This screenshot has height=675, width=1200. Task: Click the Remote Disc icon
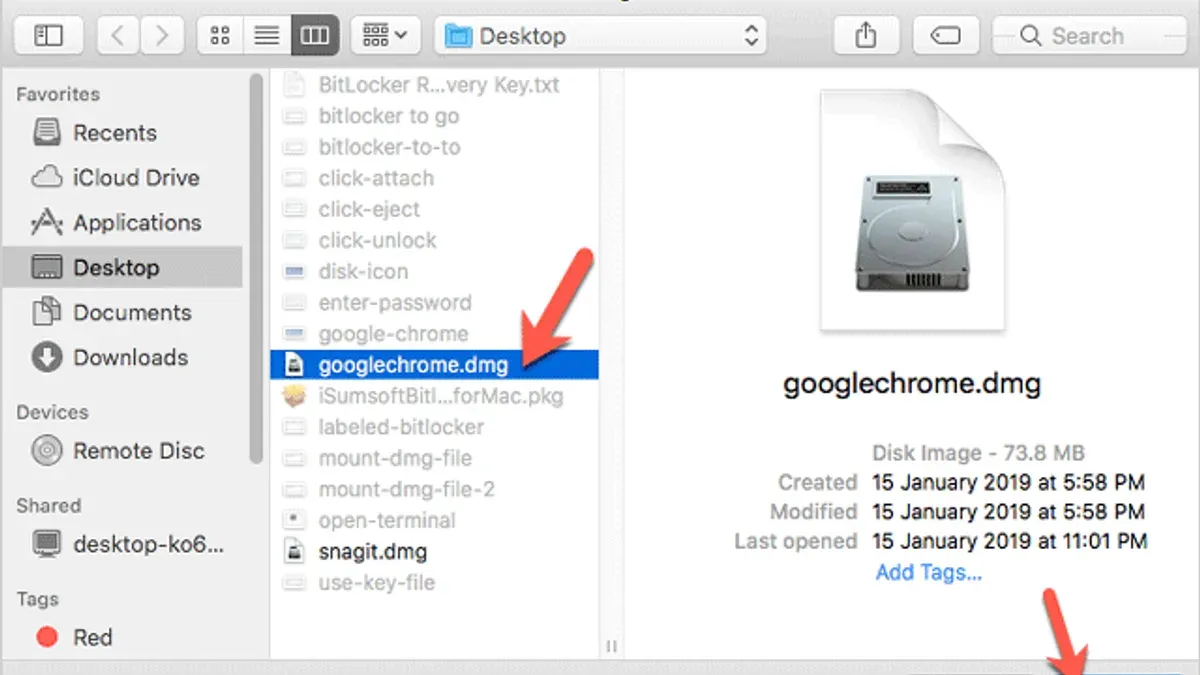pos(47,451)
